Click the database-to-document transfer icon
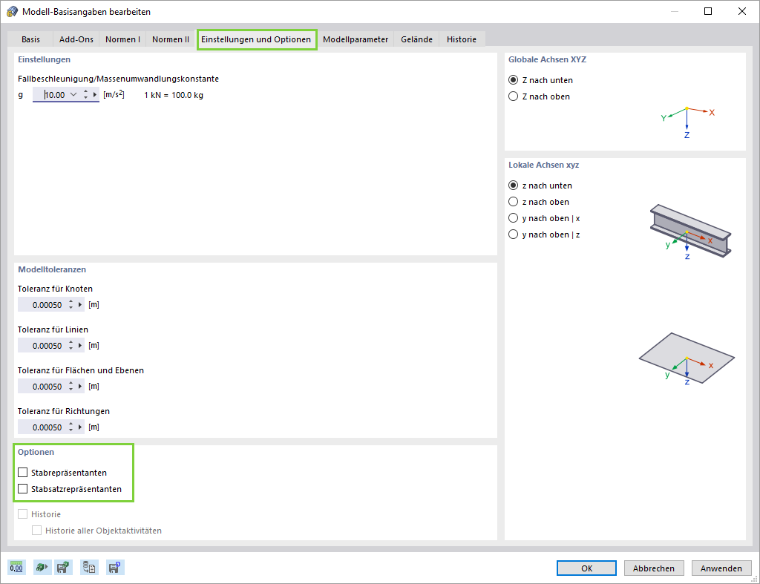This screenshot has width=760, height=584. click(89, 567)
